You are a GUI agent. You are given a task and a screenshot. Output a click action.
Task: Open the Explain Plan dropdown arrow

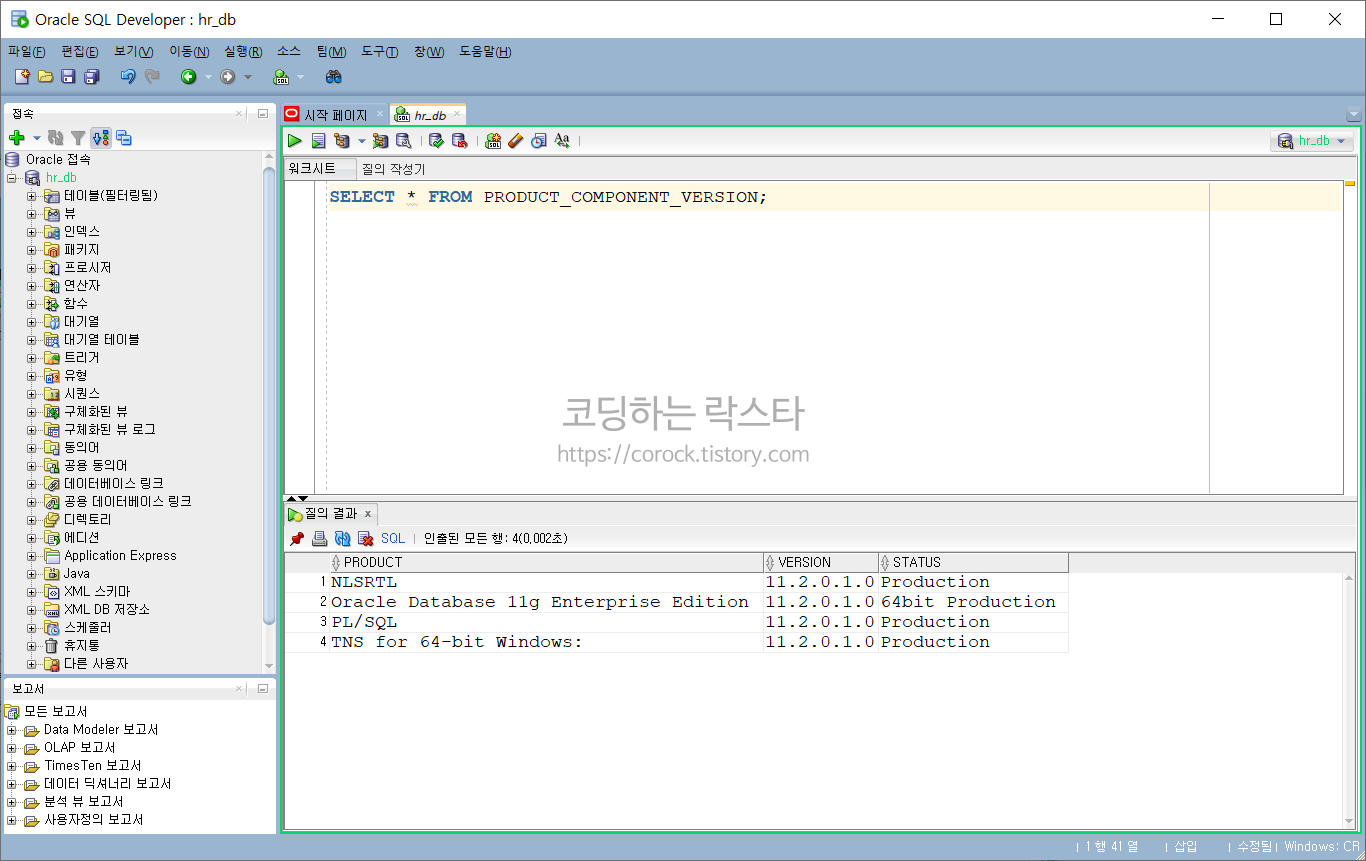click(361, 141)
